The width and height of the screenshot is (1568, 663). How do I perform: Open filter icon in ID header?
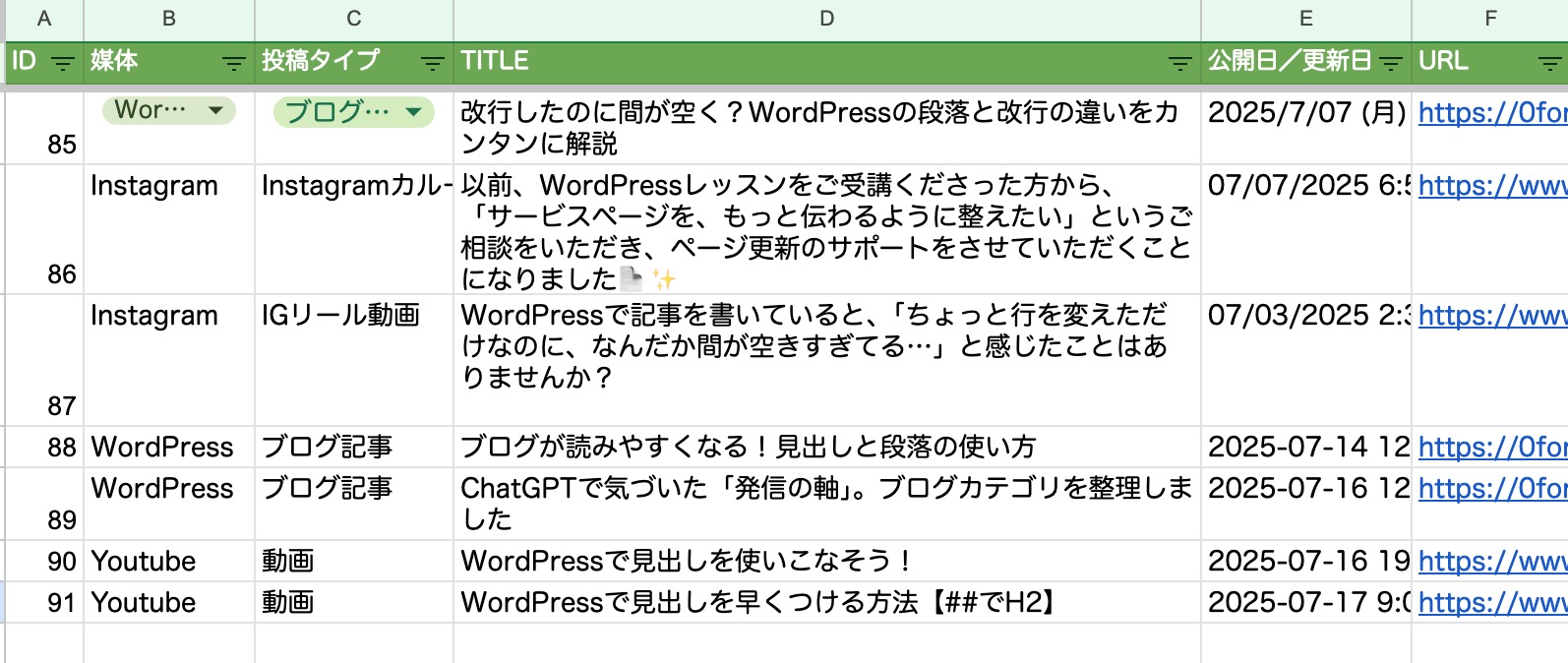[x=62, y=64]
